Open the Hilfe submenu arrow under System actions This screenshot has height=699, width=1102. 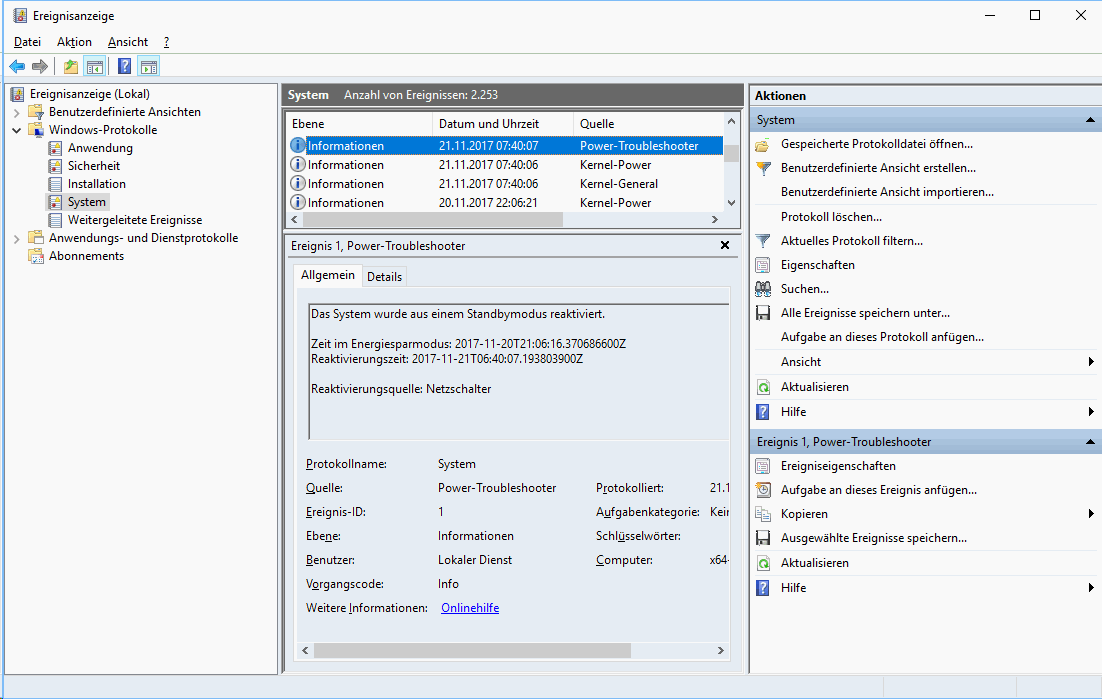[x=1091, y=412]
